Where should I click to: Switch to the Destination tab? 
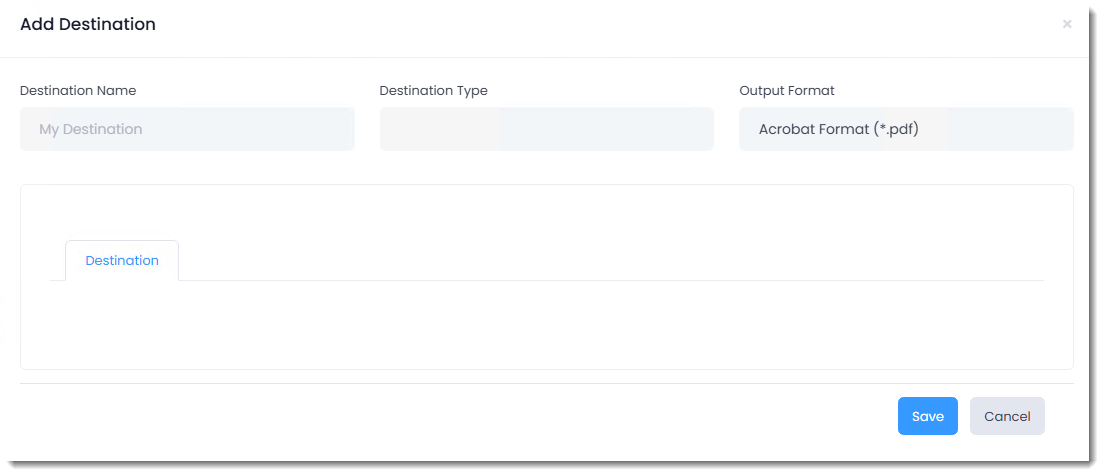122,261
